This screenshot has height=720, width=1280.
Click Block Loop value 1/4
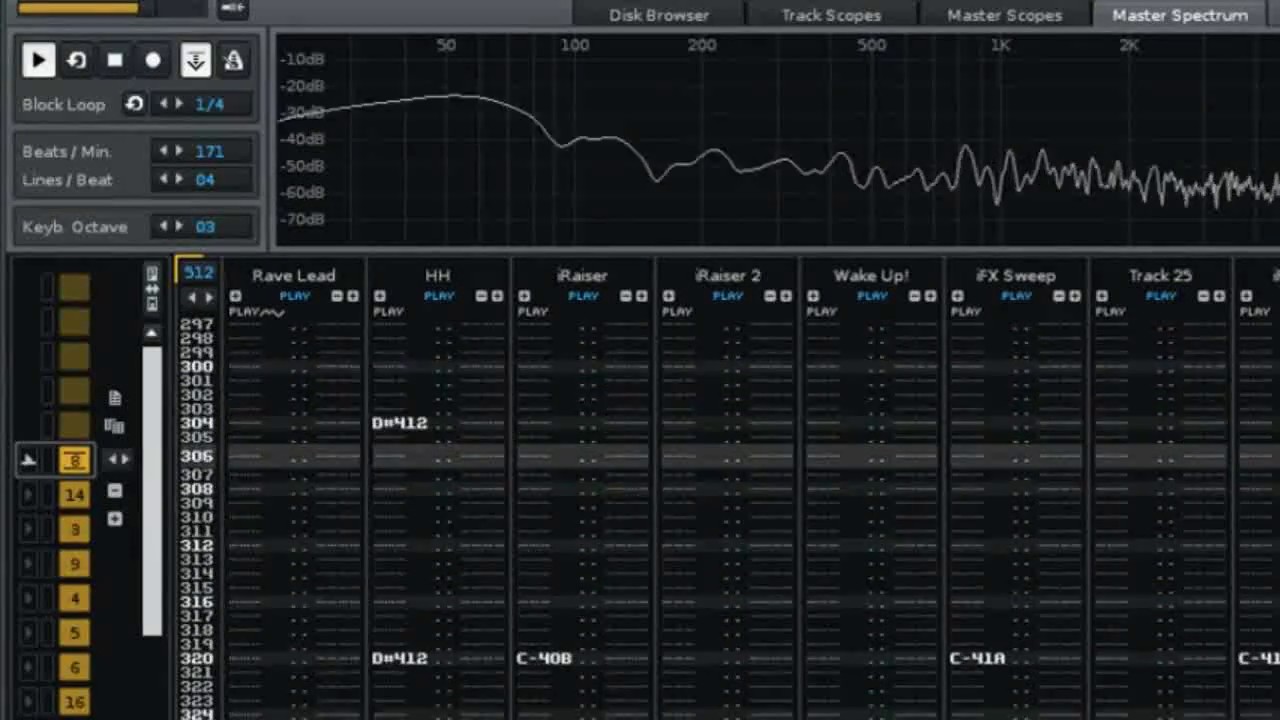pos(210,104)
